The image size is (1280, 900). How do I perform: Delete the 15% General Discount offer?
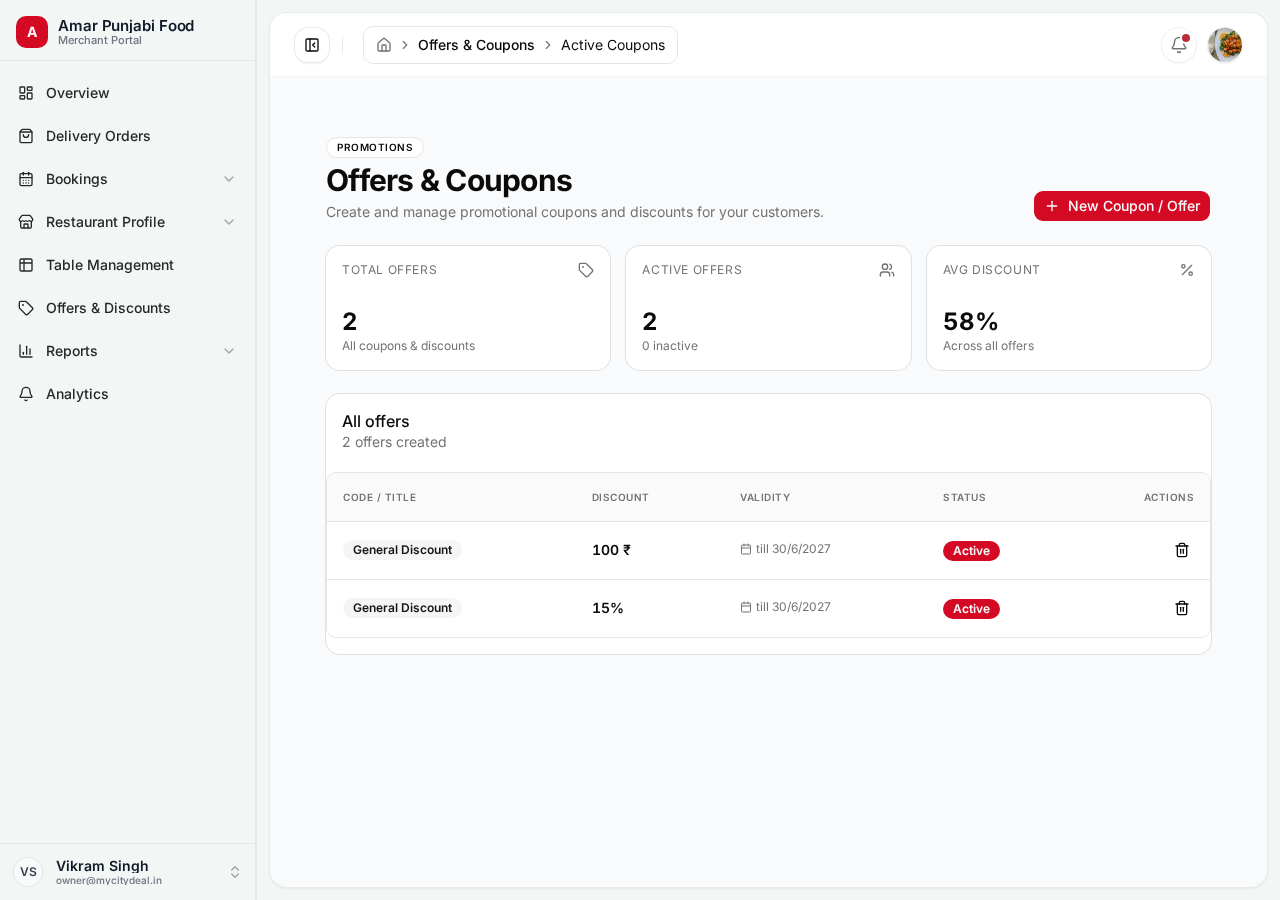pyautogui.click(x=1182, y=608)
